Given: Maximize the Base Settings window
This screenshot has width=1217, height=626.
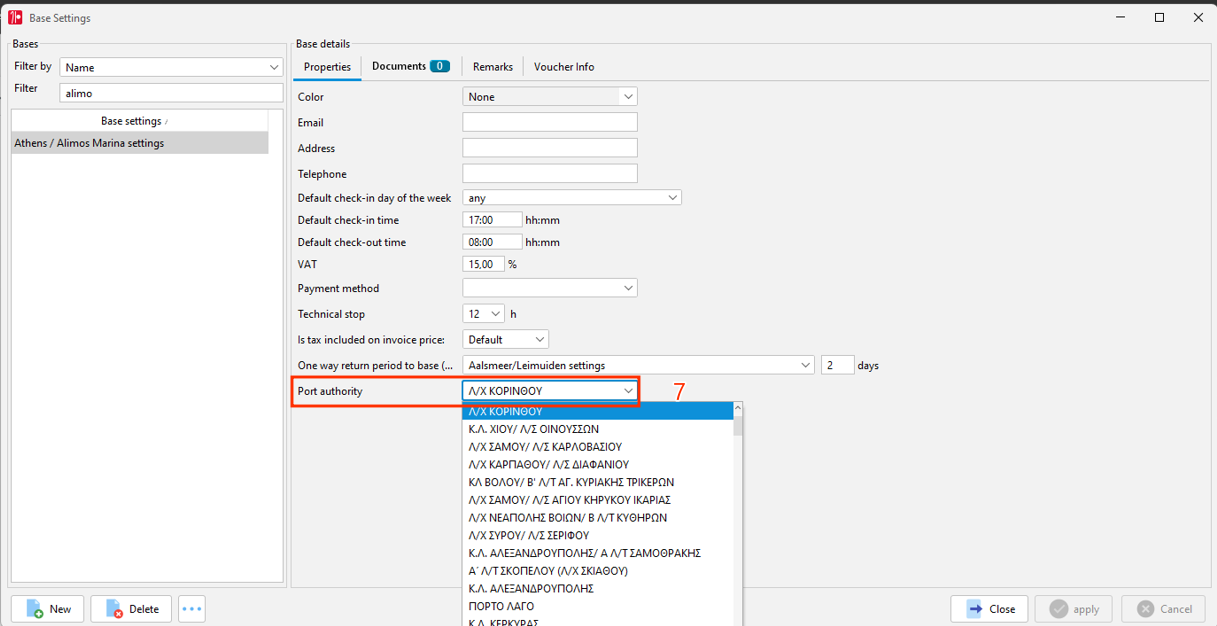Looking at the screenshot, I should coord(1160,18).
